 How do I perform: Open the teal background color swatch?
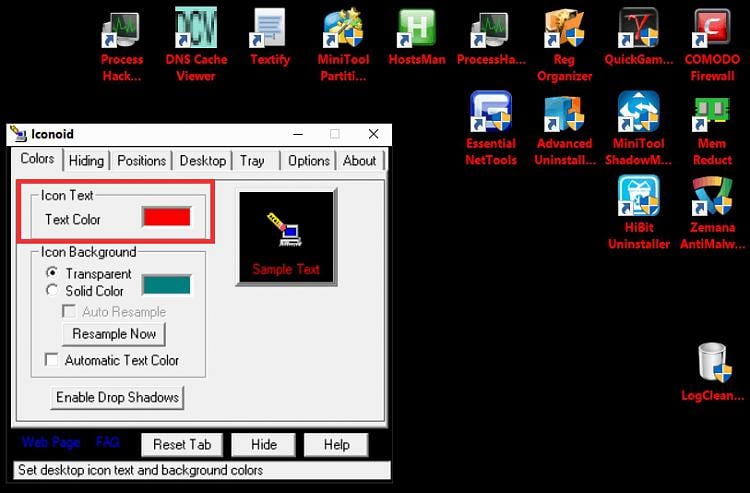point(167,285)
